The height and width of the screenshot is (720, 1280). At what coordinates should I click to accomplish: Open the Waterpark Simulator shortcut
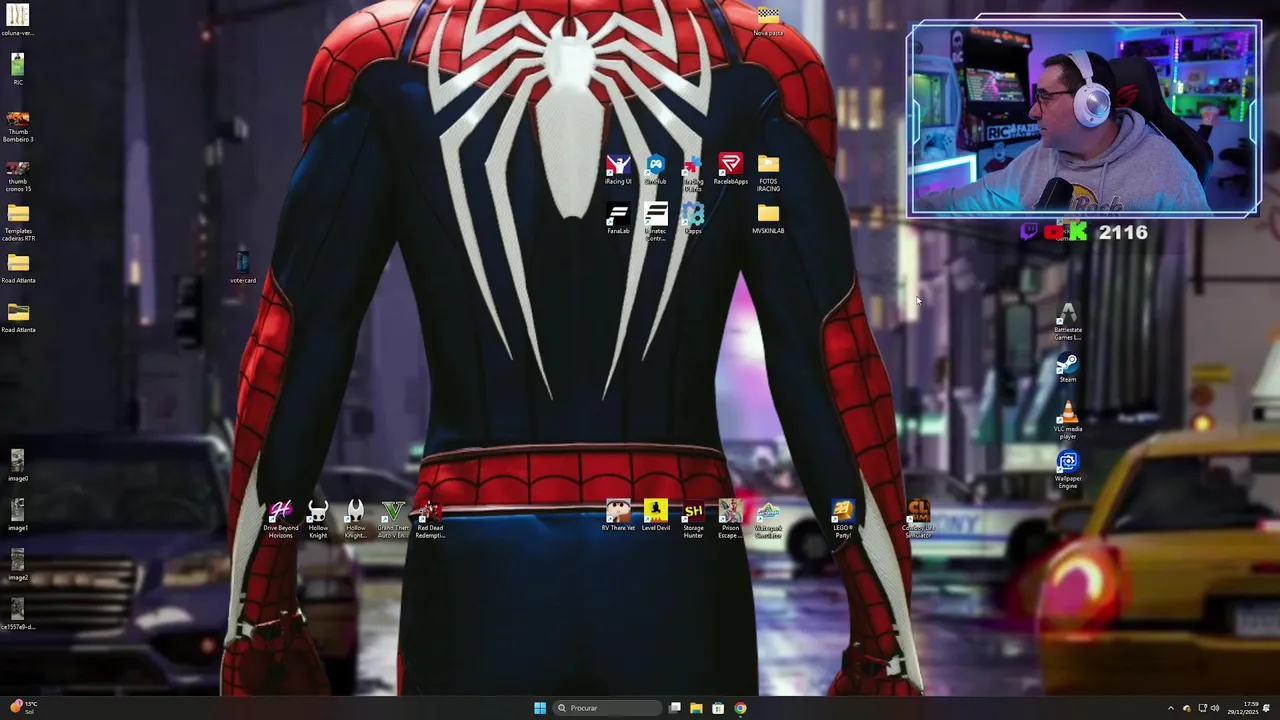pos(768,521)
